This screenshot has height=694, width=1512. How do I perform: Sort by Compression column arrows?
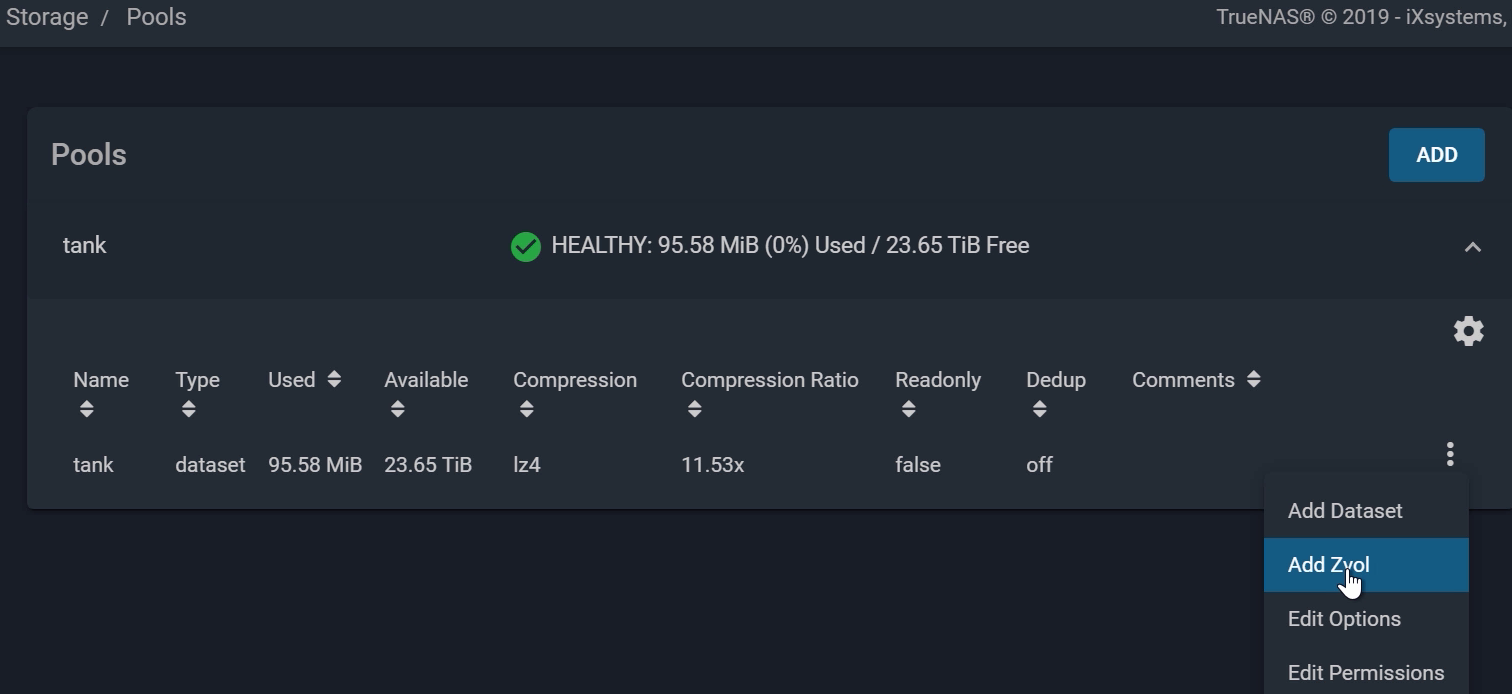(x=526, y=409)
